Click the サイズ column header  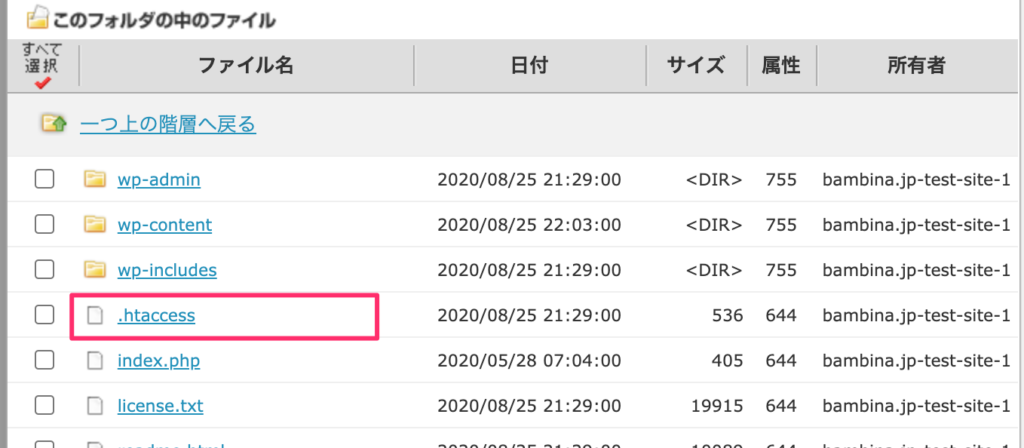point(696,66)
